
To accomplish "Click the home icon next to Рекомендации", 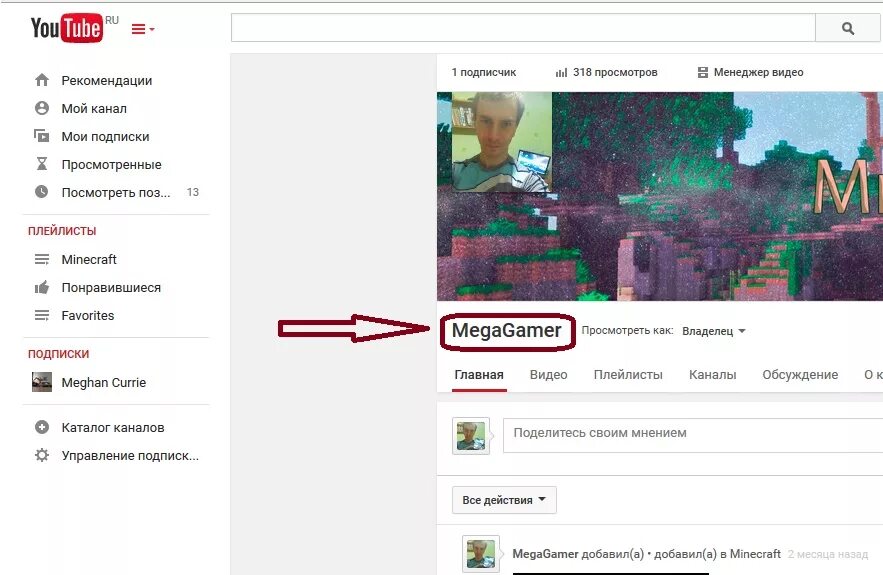I will point(42,80).
